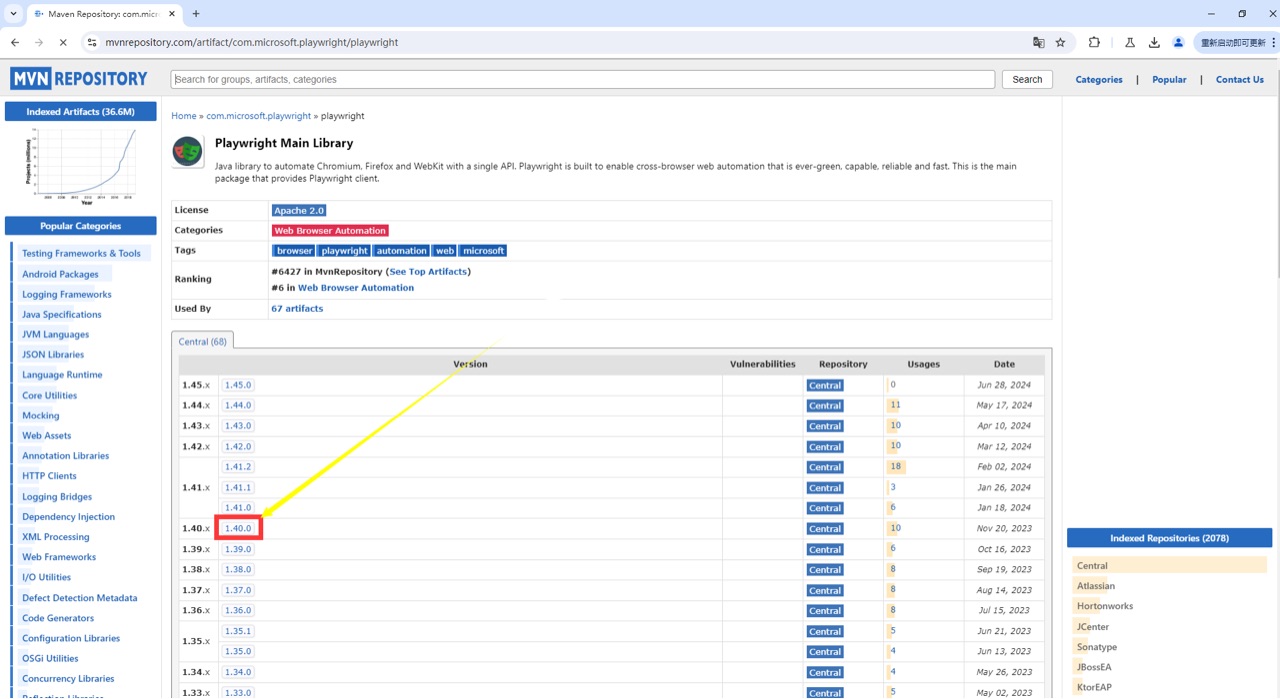The height and width of the screenshot is (699, 1280).
Task: Open Mocking category
Action: [40, 415]
